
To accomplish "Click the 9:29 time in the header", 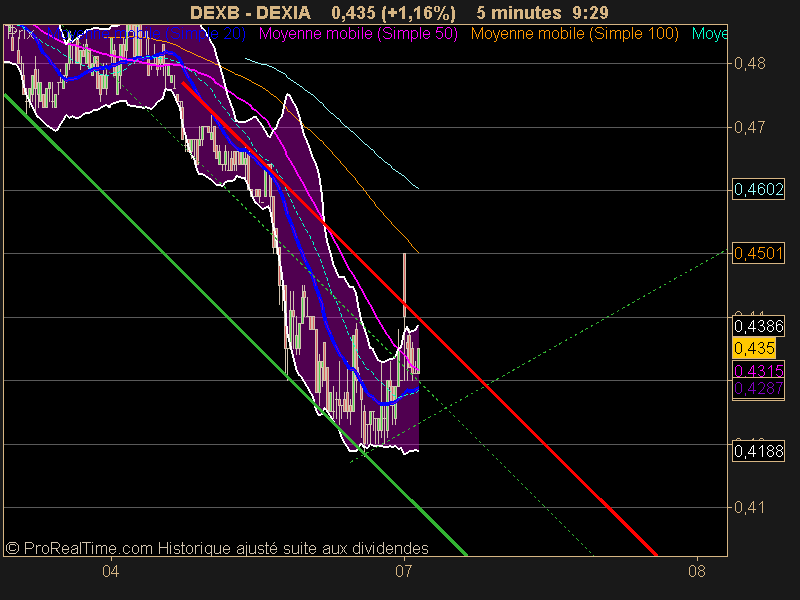I will (x=590, y=13).
